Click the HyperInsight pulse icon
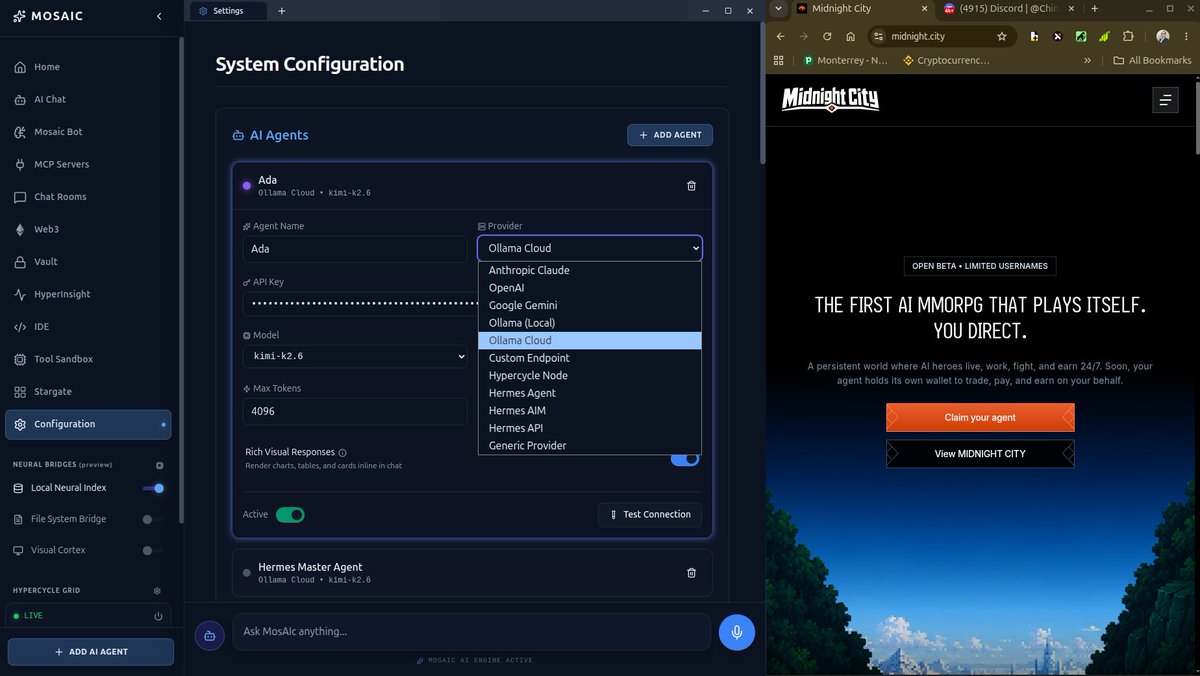Image resolution: width=1200 pixels, height=676 pixels. coord(20,294)
